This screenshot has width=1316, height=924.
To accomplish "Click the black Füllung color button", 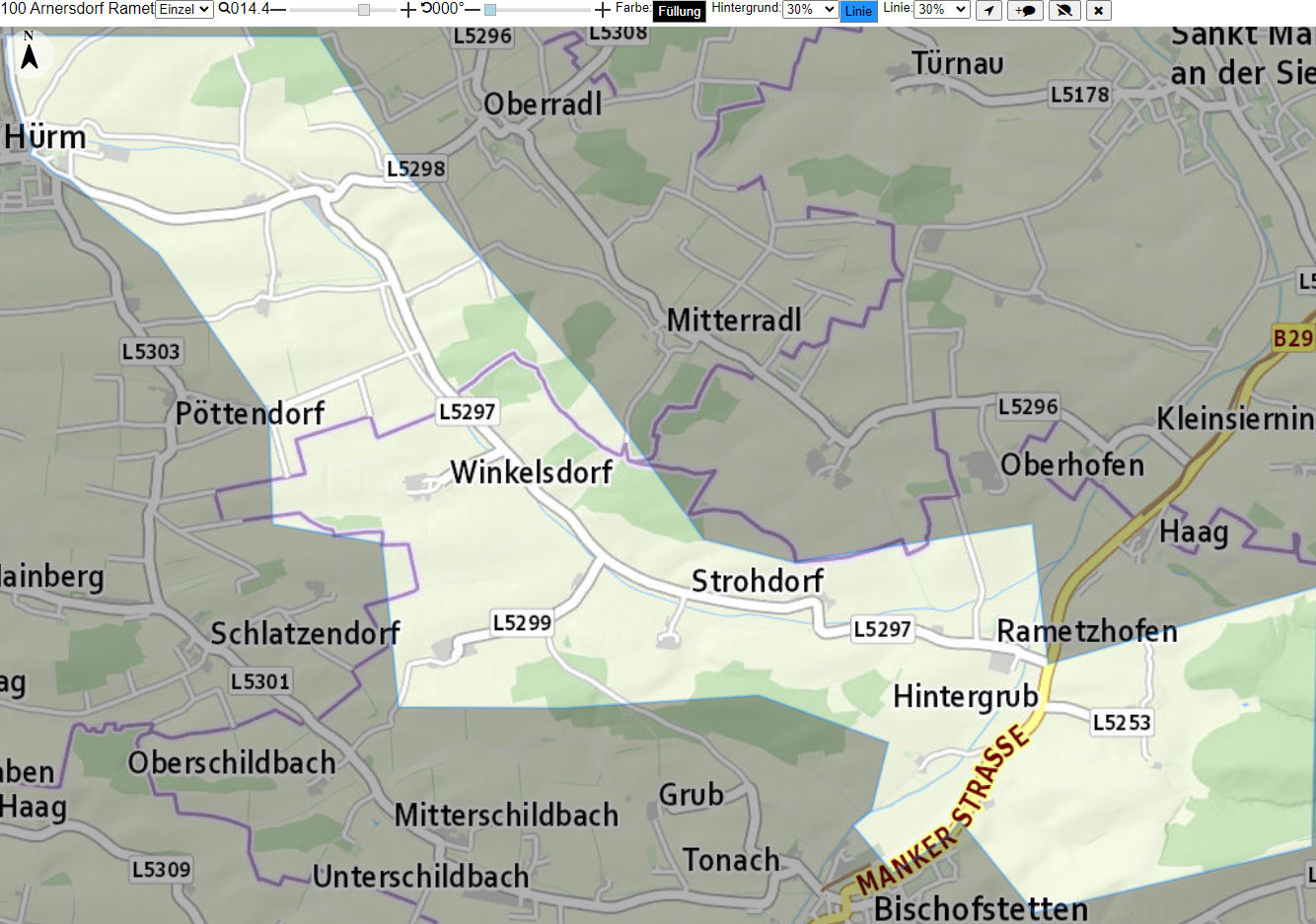I will pyautogui.click(x=680, y=11).
